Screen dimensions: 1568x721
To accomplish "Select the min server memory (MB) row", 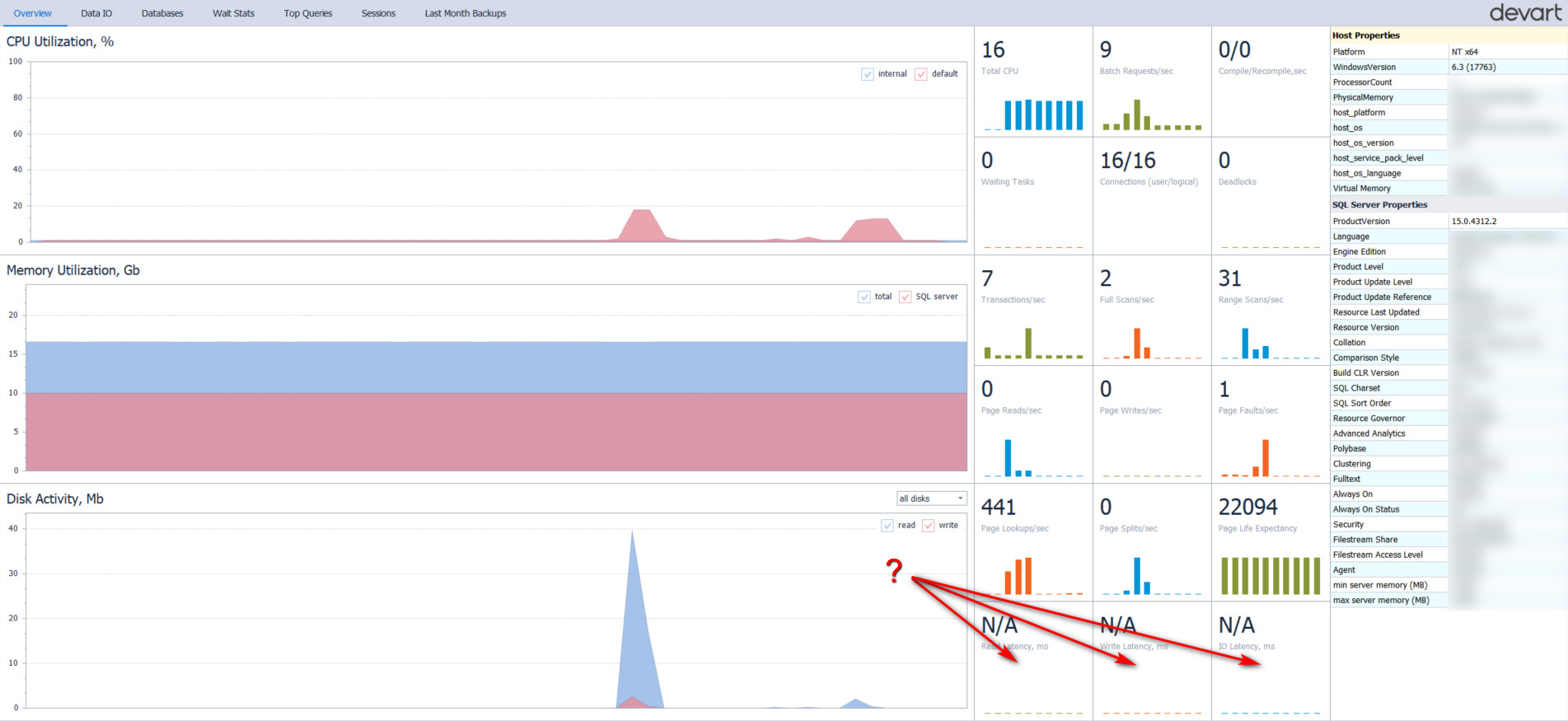I will (1449, 585).
